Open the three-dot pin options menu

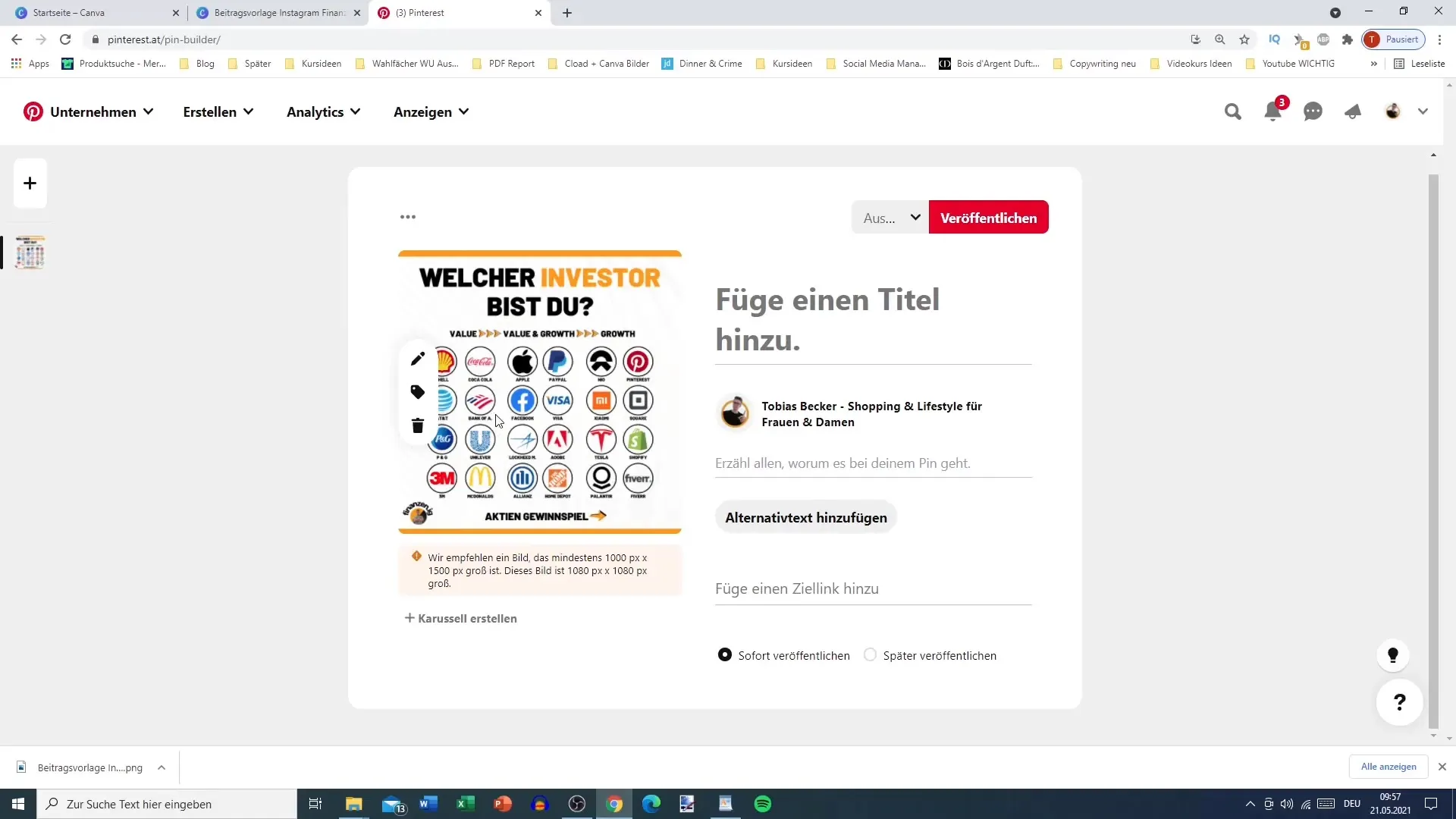click(x=408, y=217)
